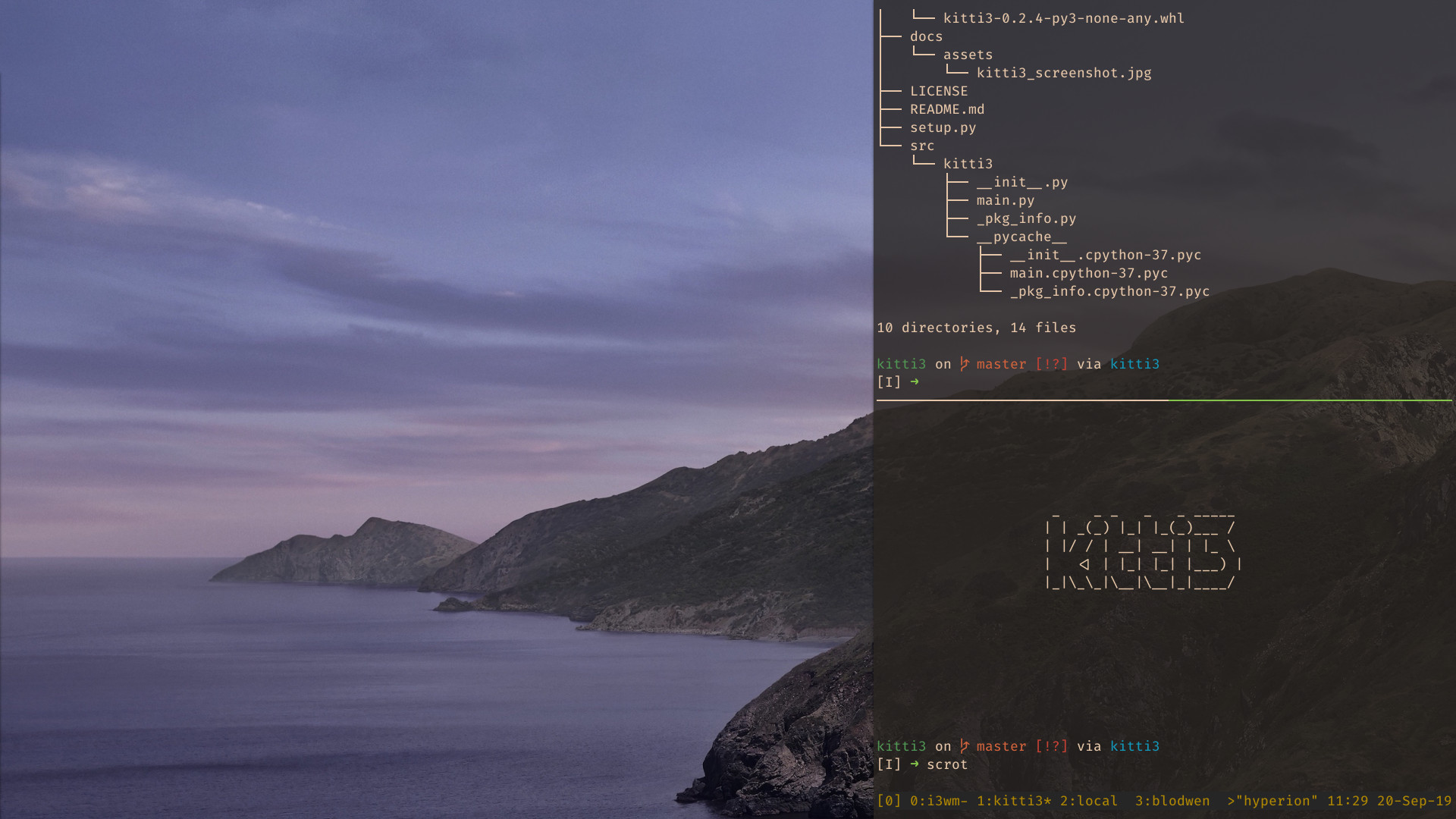Click the [!?] git status in bottom pane
The height and width of the screenshot is (819, 1456).
coord(1051,746)
